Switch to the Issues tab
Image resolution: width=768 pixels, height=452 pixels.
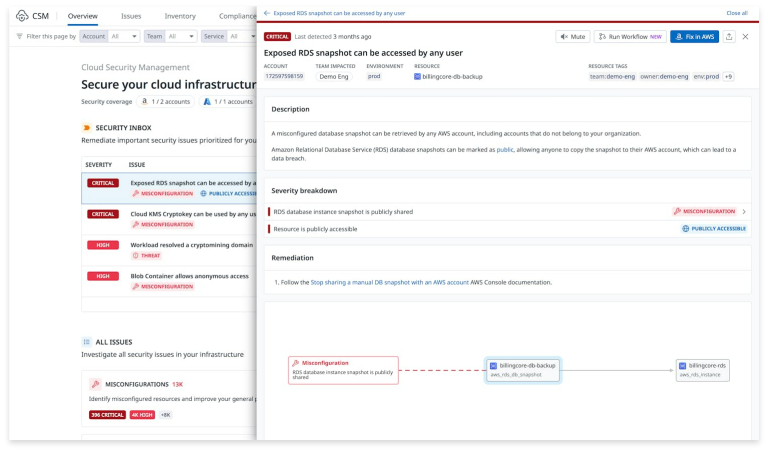tap(131, 16)
